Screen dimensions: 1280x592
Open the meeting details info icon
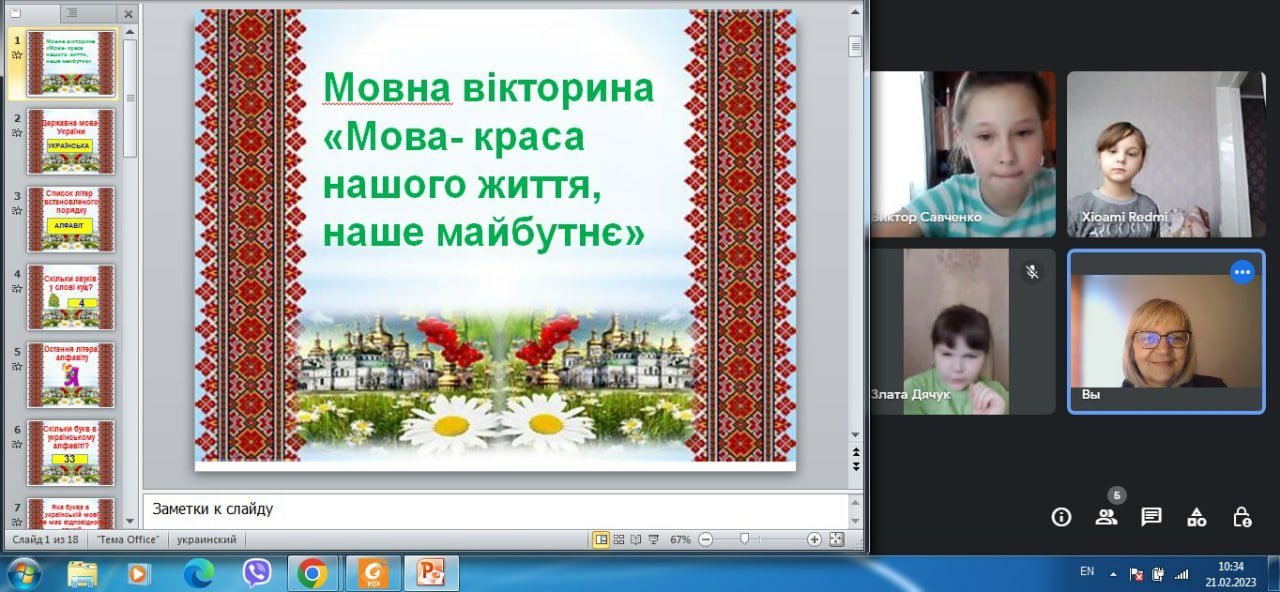1061,517
